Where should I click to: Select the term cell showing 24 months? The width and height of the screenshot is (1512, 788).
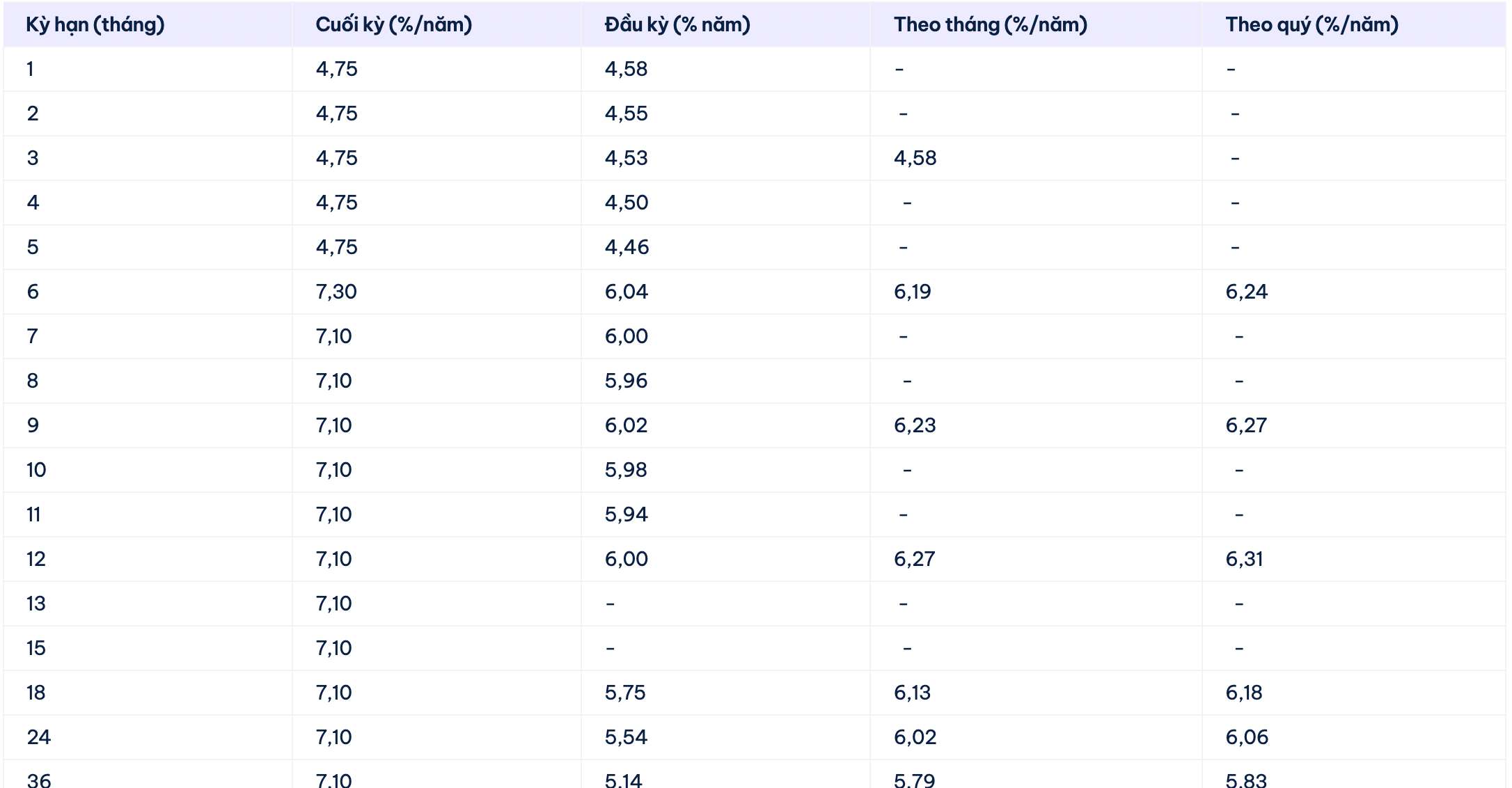(x=39, y=737)
